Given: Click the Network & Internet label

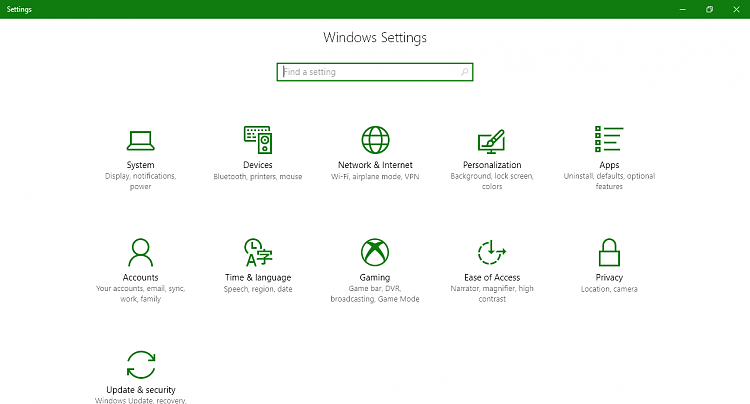Looking at the screenshot, I should [x=375, y=165].
